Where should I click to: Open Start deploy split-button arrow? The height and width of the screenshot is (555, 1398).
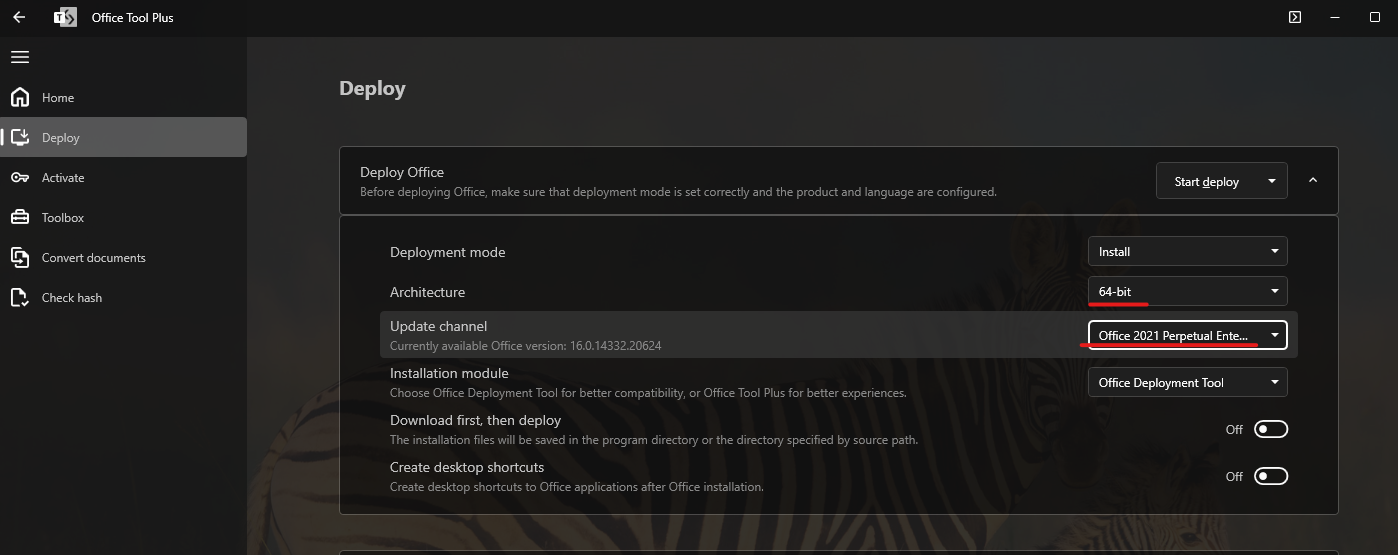pyautogui.click(x=1271, y=181)
